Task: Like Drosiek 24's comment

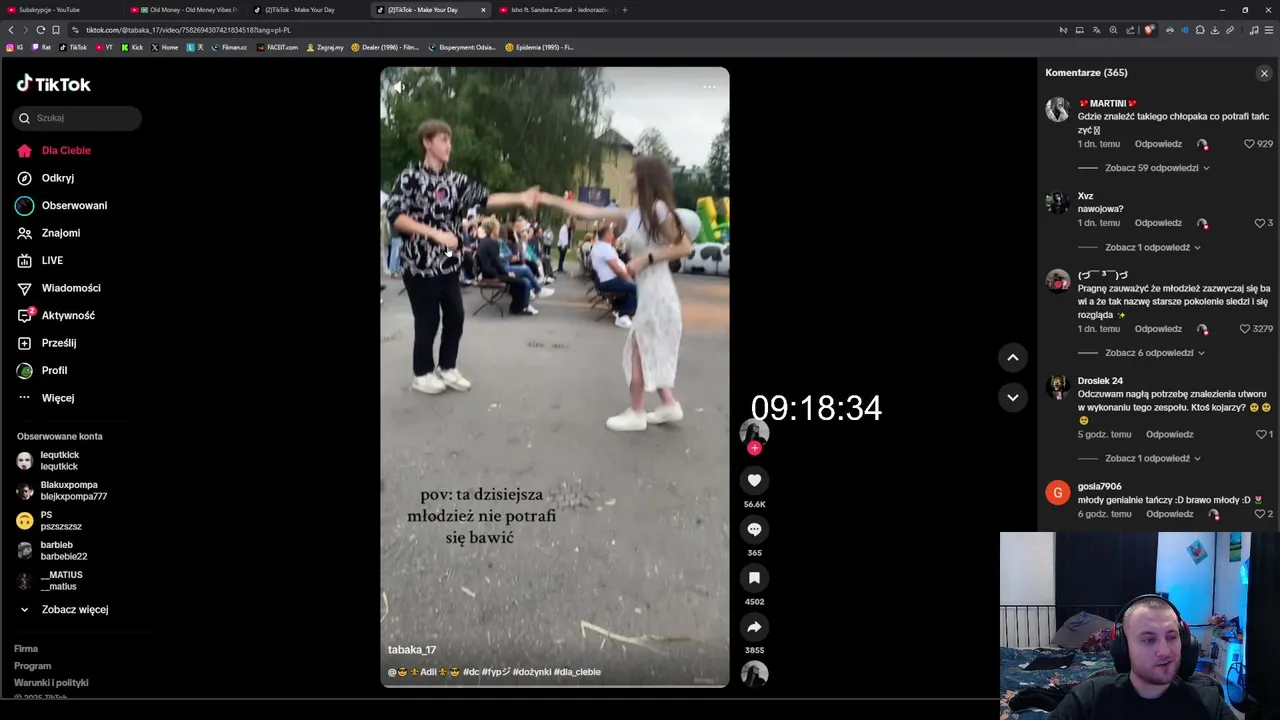Action: click(x=1261, y=435)
